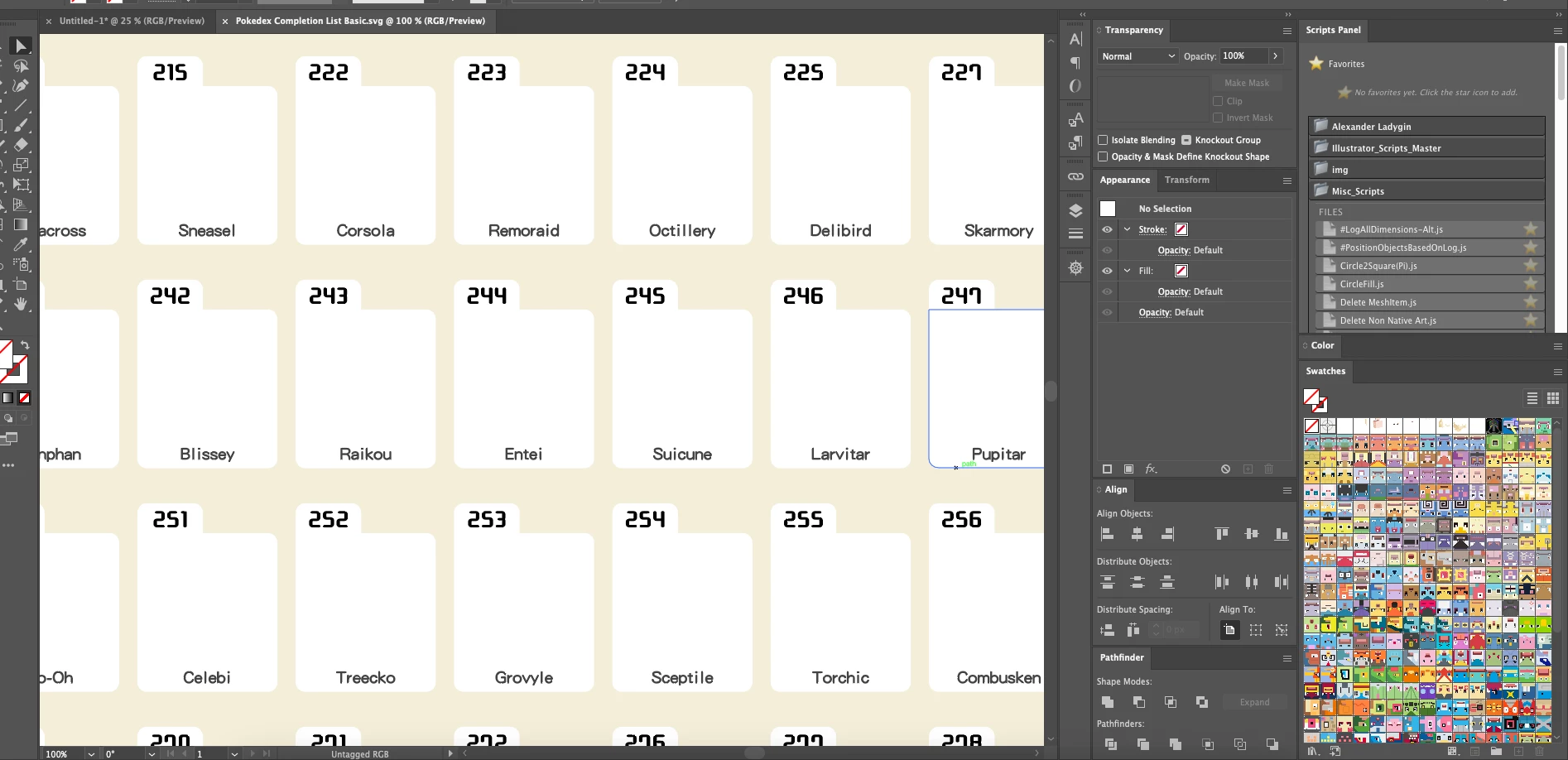Open the blending mode Normal dropdown

(1138, 56)
